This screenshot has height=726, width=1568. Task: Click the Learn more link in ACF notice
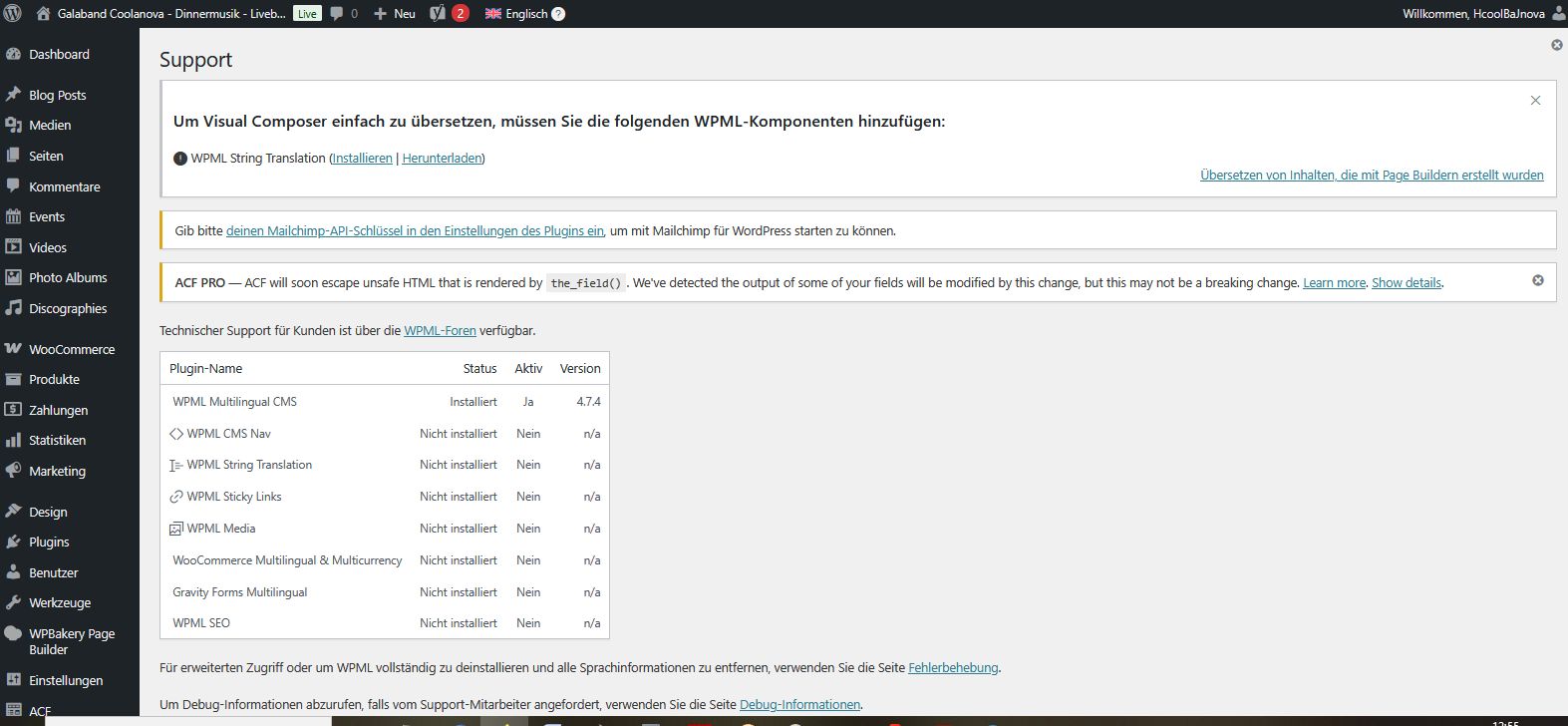tap(1334, 283)
